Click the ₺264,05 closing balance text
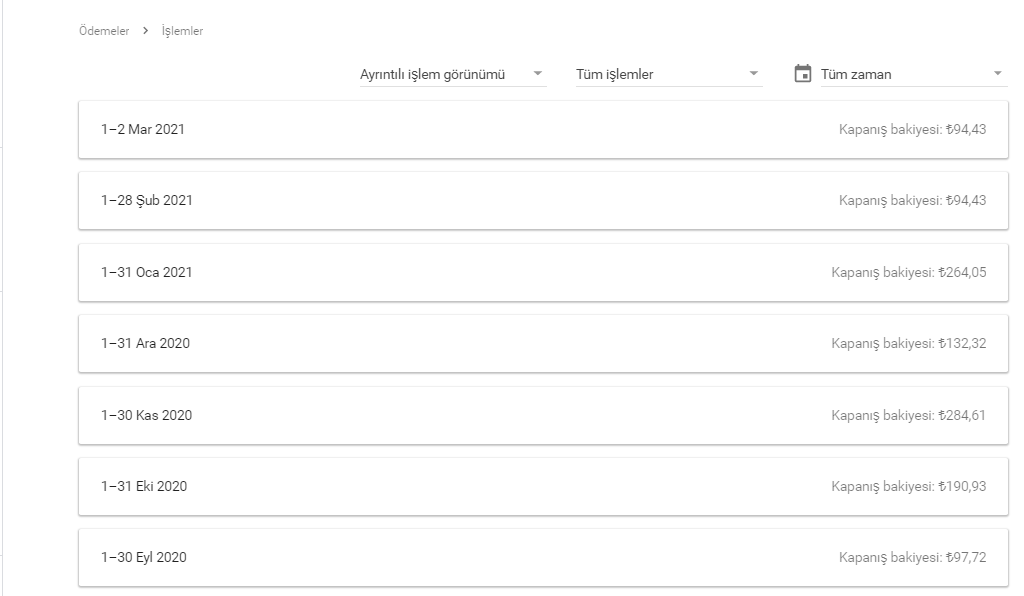Screen dimensions: 1024x596 click(x=962, y=272)
